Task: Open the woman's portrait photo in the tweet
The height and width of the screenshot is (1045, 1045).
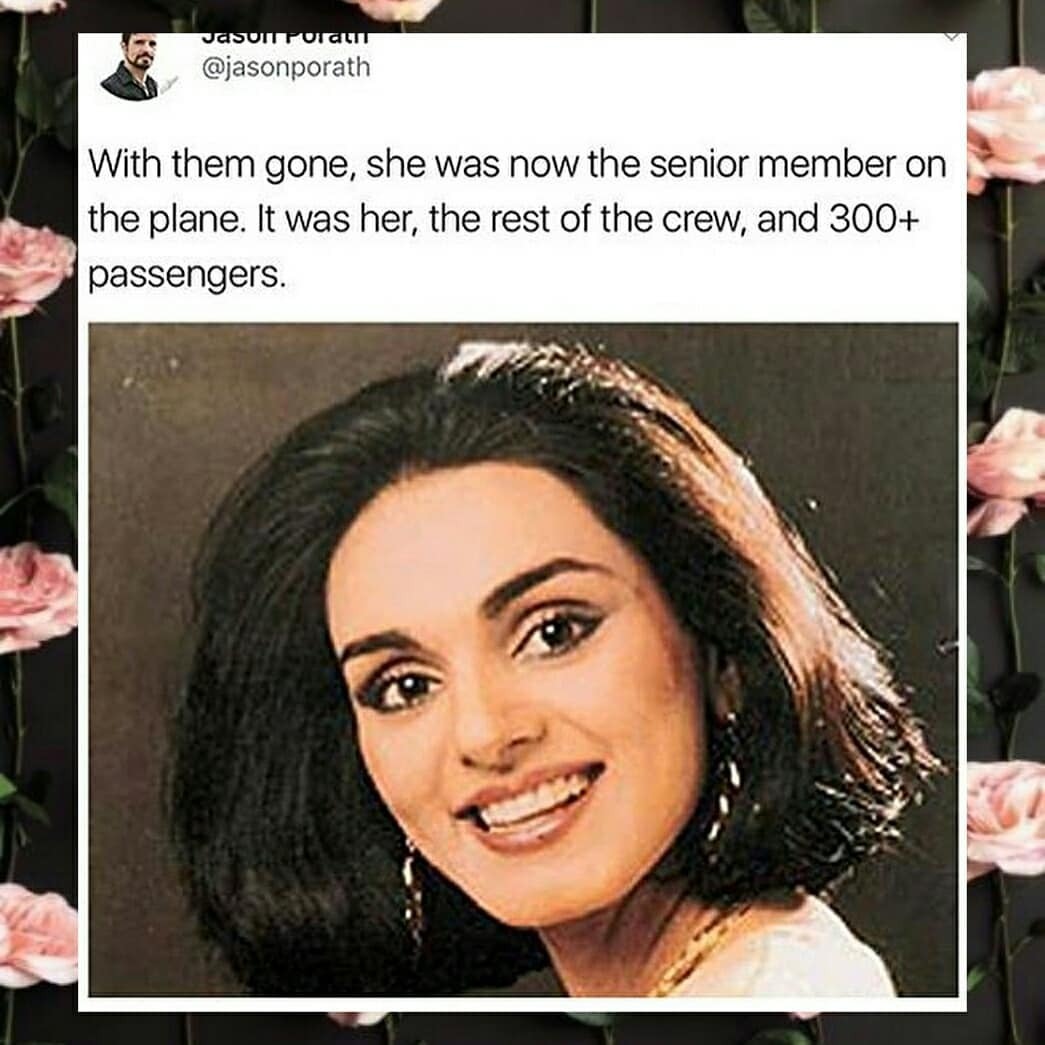Action: (x=523, y=660)
